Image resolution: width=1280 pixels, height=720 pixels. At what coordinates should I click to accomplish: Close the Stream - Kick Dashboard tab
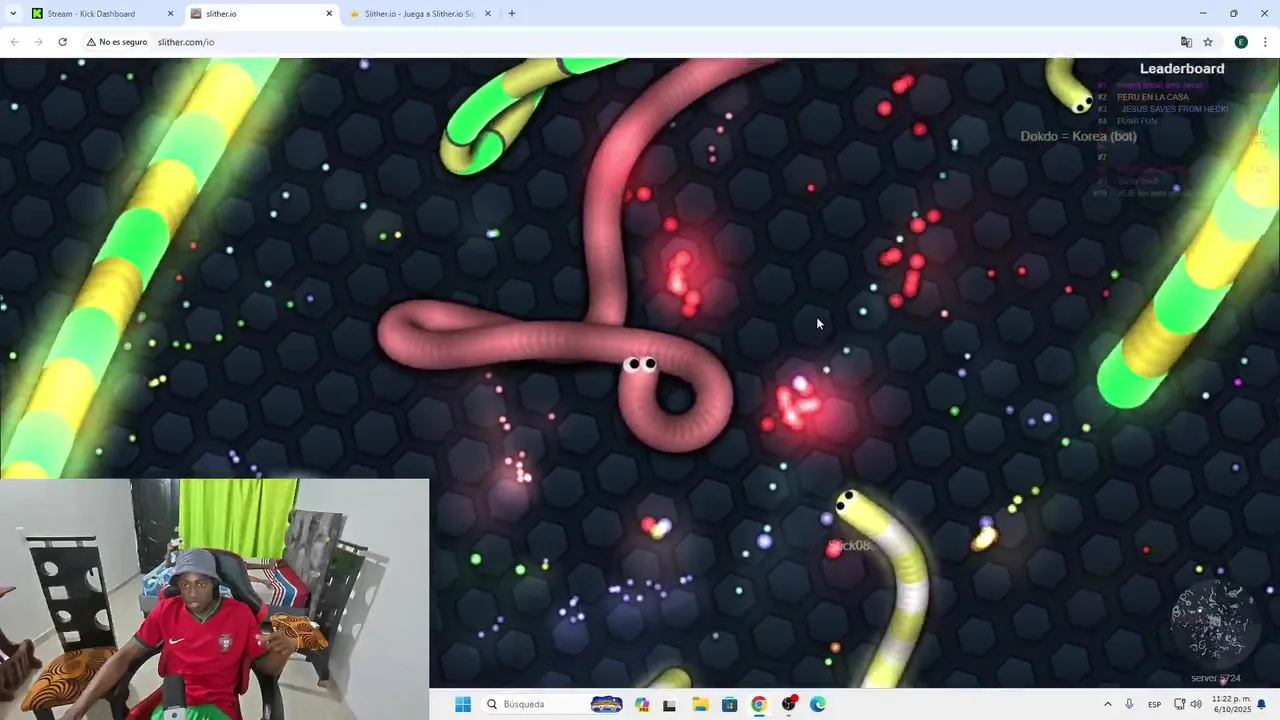[170, 14]
